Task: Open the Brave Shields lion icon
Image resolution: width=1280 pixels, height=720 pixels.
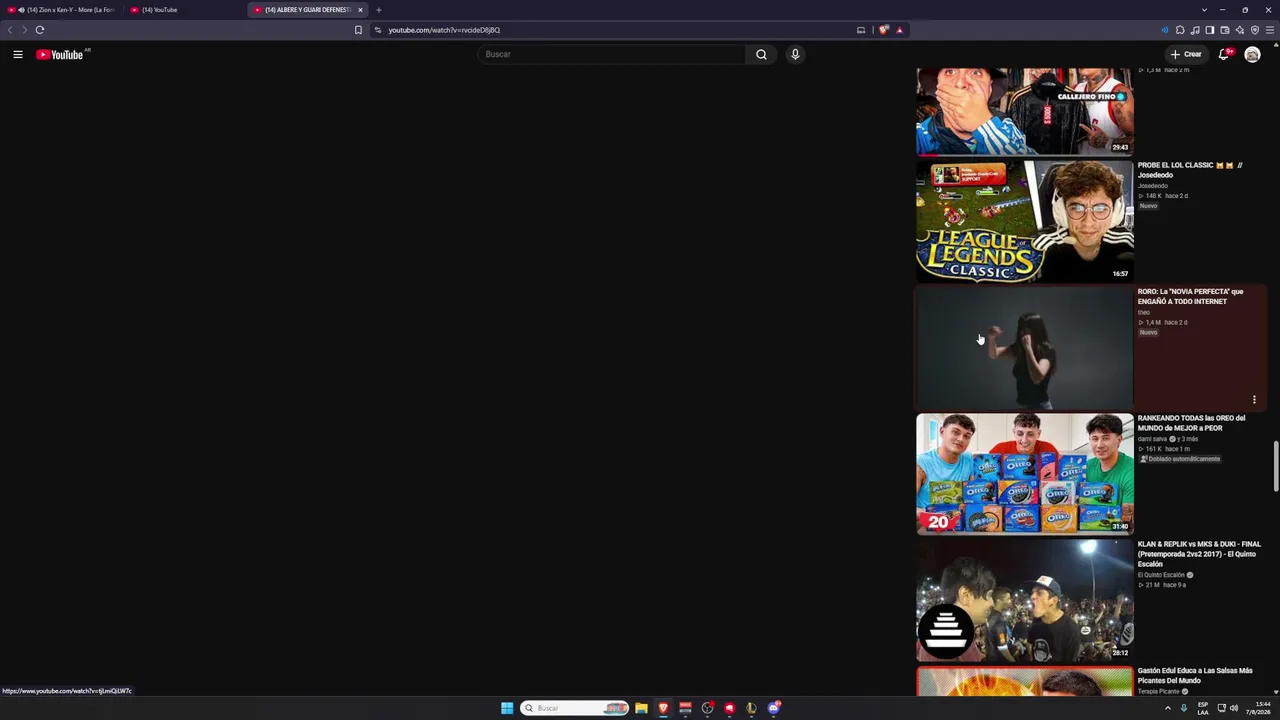Action: (x=883, y=30)
